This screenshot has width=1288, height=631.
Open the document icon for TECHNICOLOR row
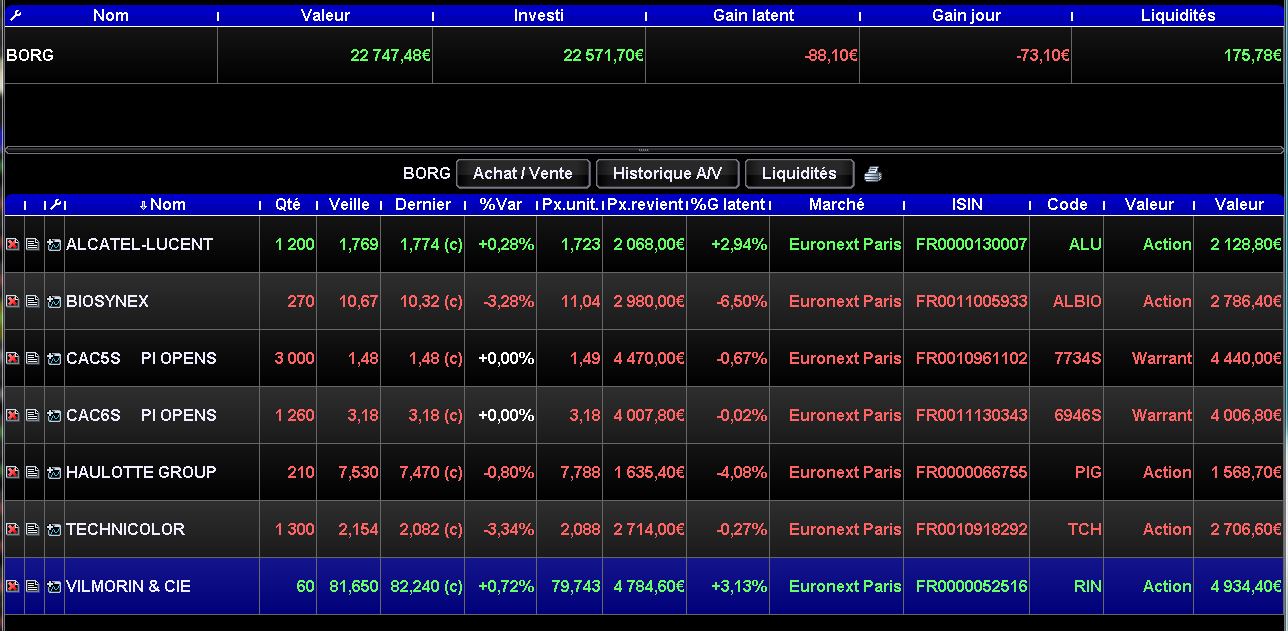point(33,529)
